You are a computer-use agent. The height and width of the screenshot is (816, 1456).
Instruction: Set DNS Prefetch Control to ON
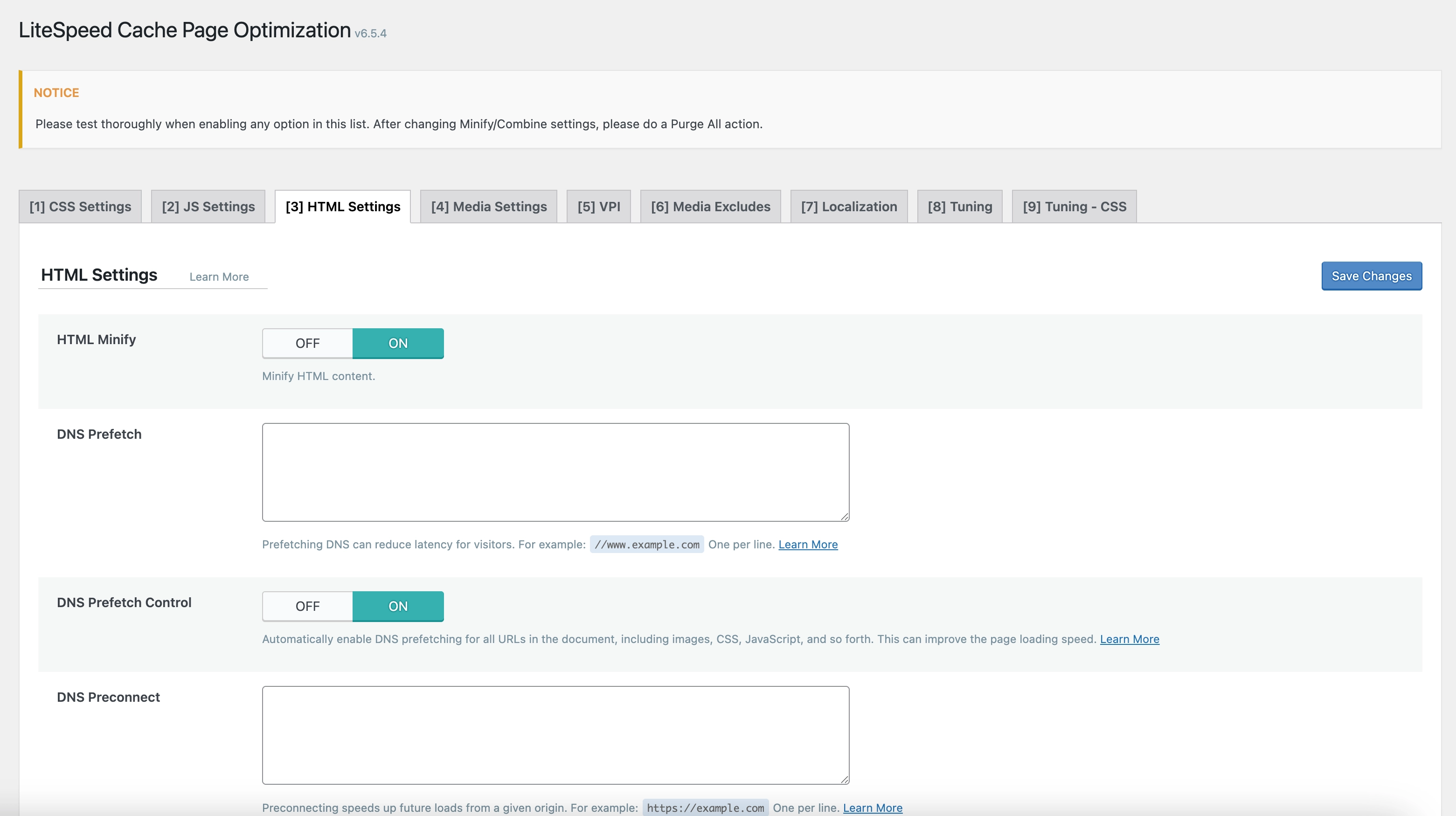[398, 606]
